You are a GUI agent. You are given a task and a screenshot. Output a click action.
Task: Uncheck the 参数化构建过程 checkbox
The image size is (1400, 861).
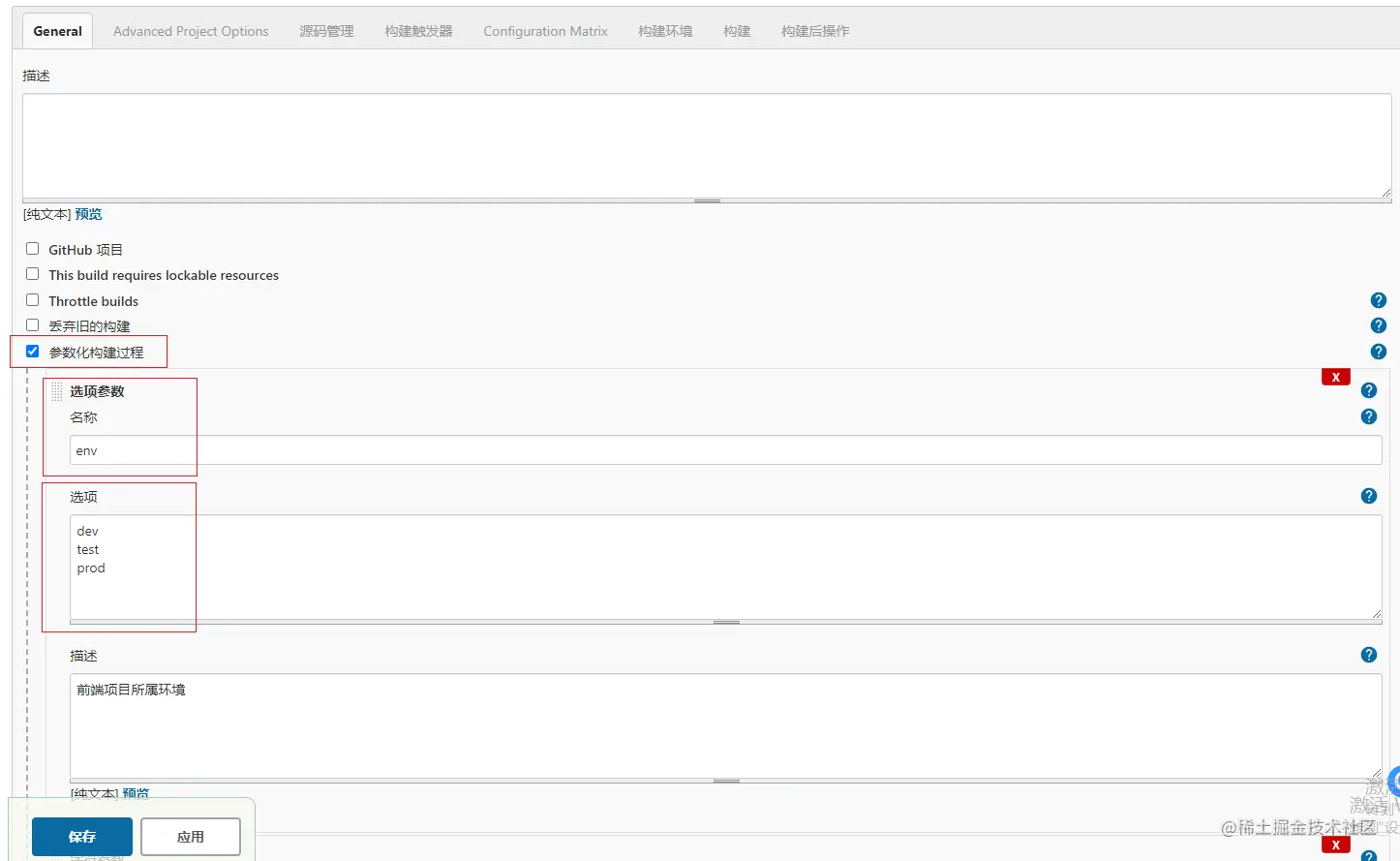point(33,352)
